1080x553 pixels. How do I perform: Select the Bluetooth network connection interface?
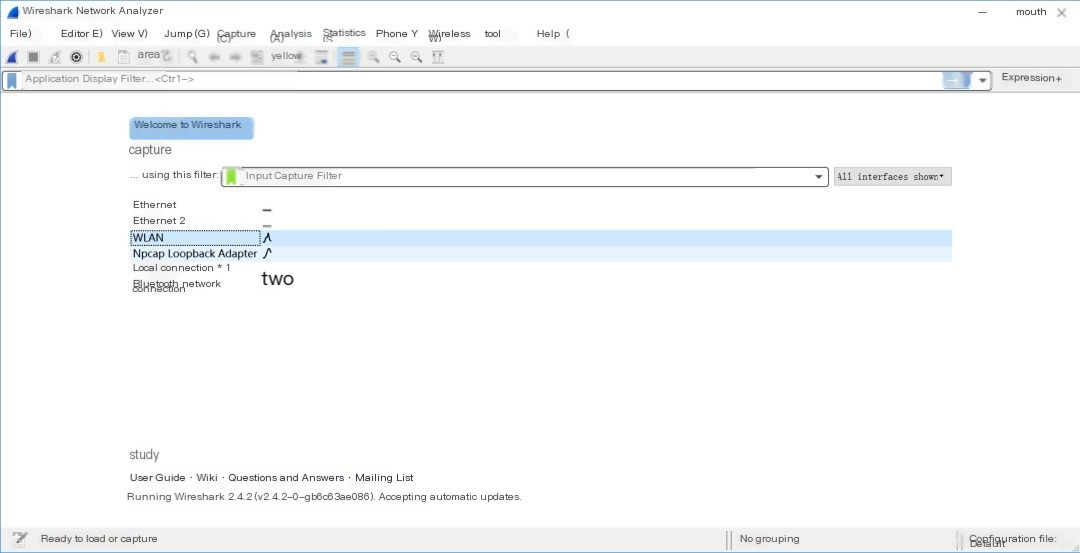[176, 286]
